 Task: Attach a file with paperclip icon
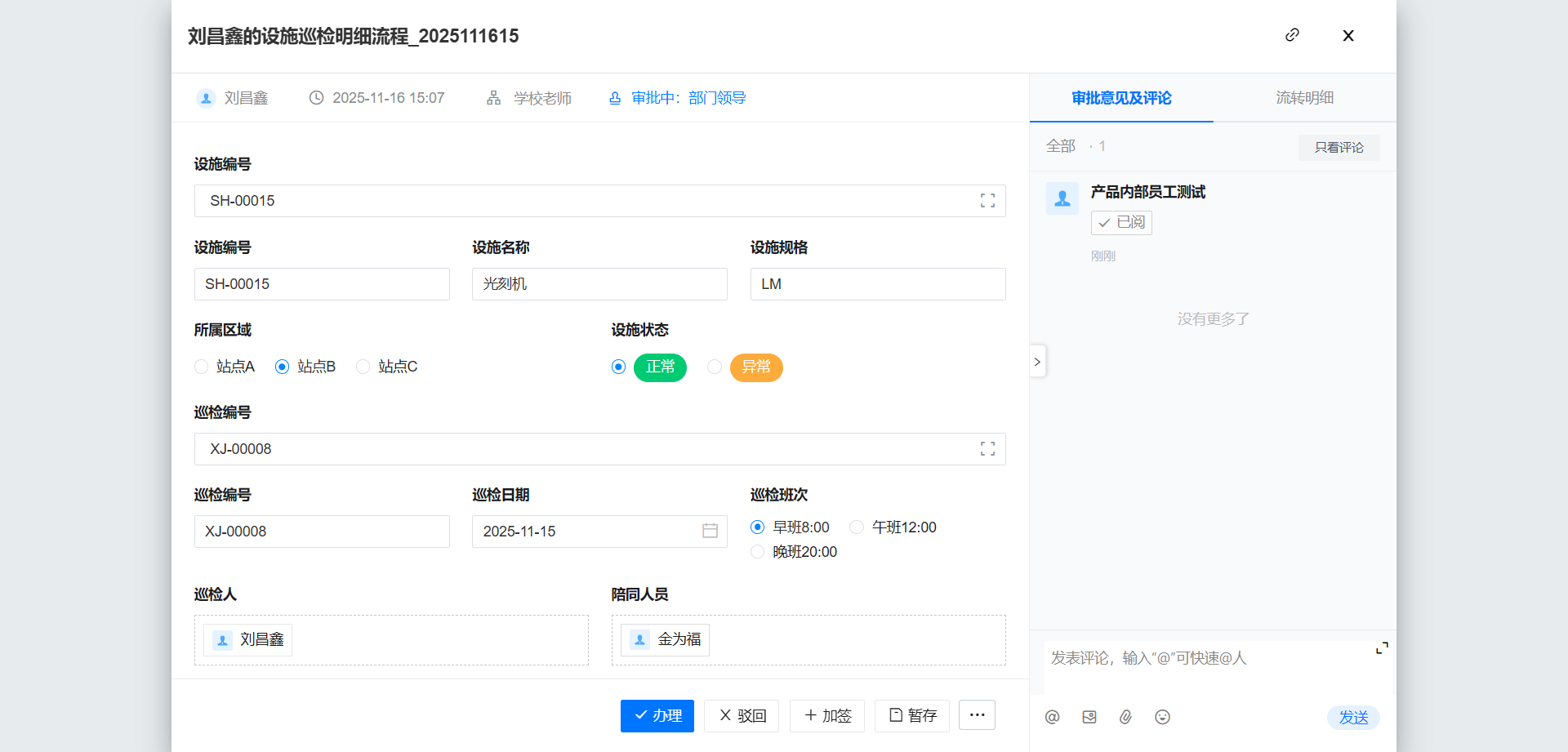point(1125,717)
